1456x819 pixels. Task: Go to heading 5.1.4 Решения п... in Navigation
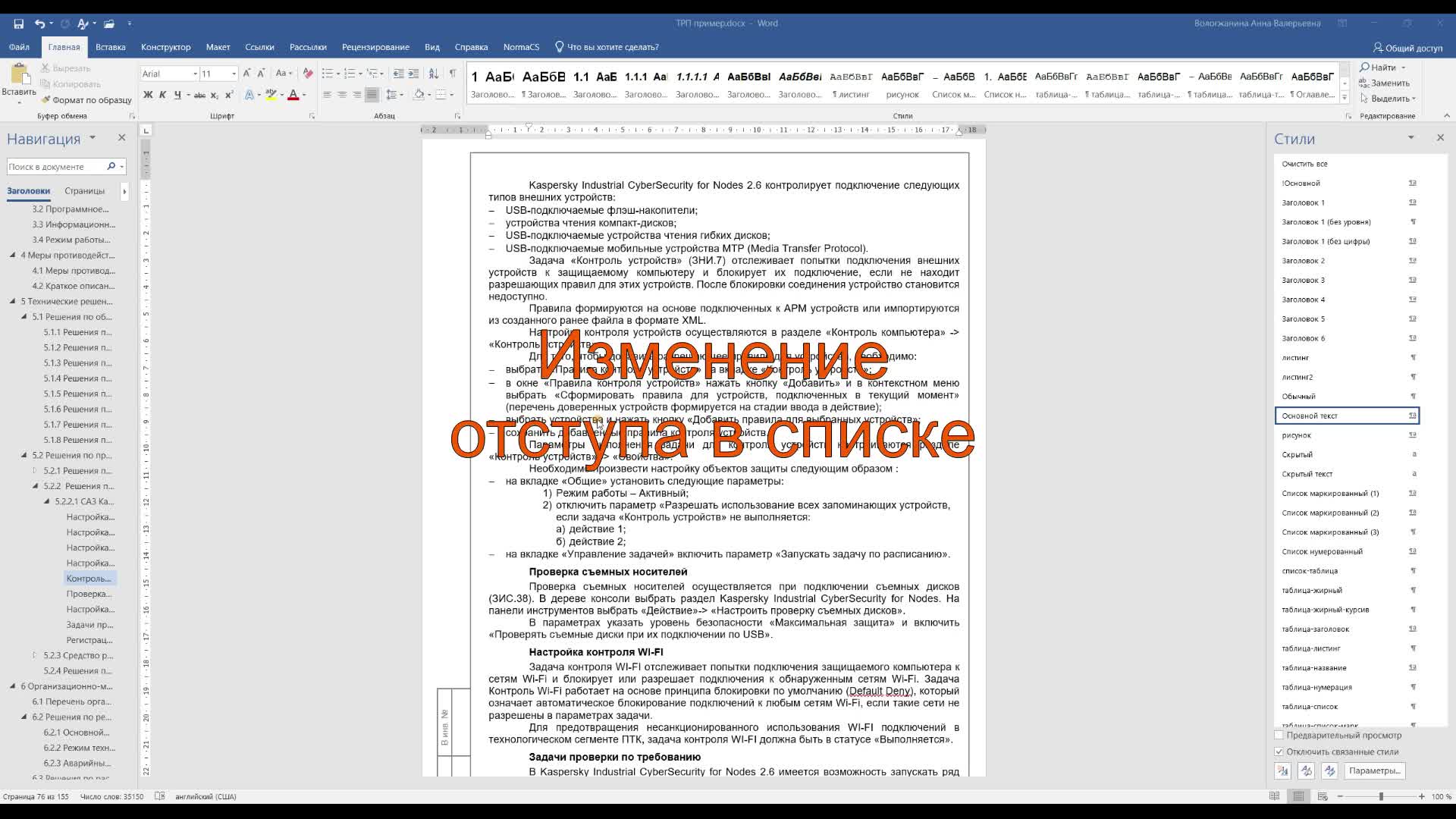77,378
